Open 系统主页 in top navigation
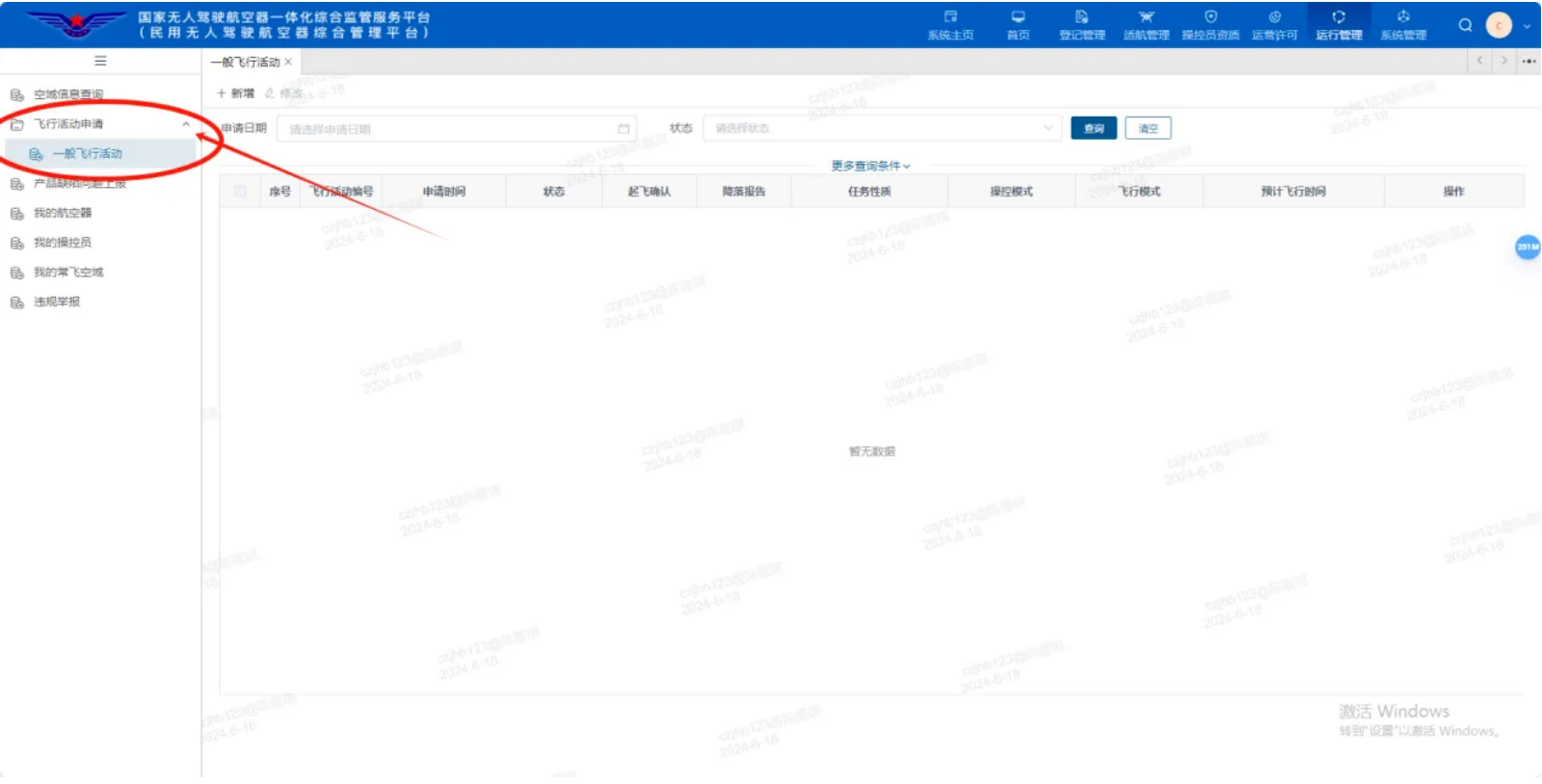The image size is (1542, 784). pos(950,25)
